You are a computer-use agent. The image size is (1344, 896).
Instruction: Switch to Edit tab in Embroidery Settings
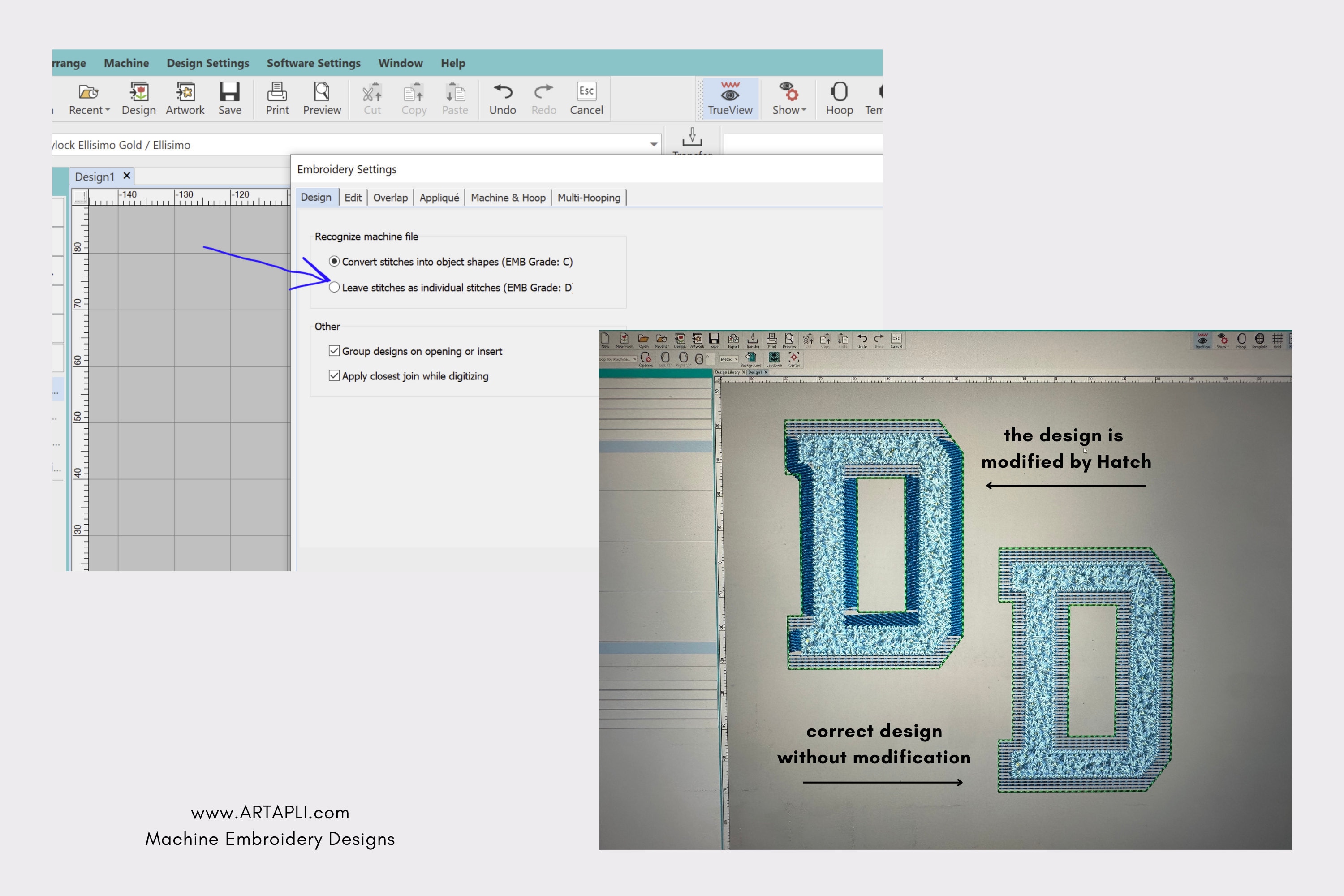click(x=353, y=197)
